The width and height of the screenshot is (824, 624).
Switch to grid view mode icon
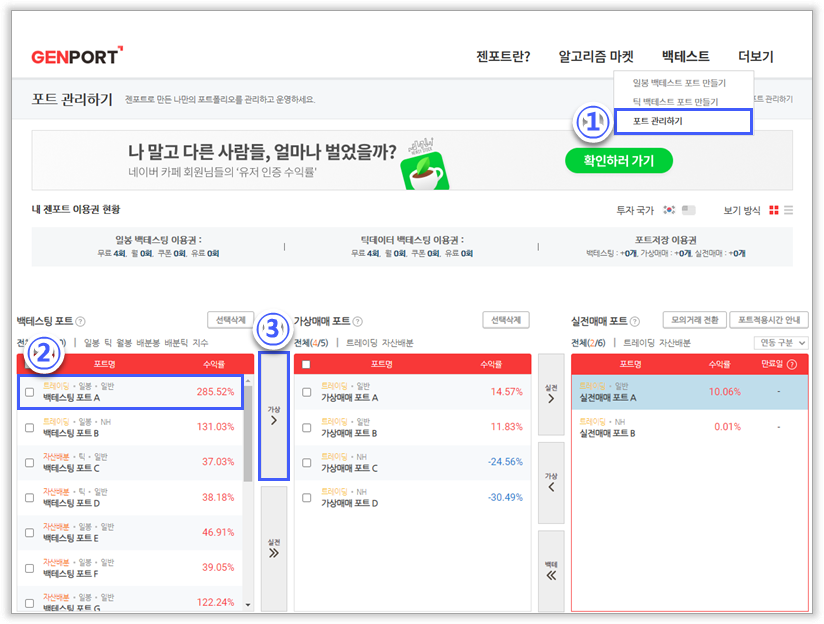click(x=773, y=210)
